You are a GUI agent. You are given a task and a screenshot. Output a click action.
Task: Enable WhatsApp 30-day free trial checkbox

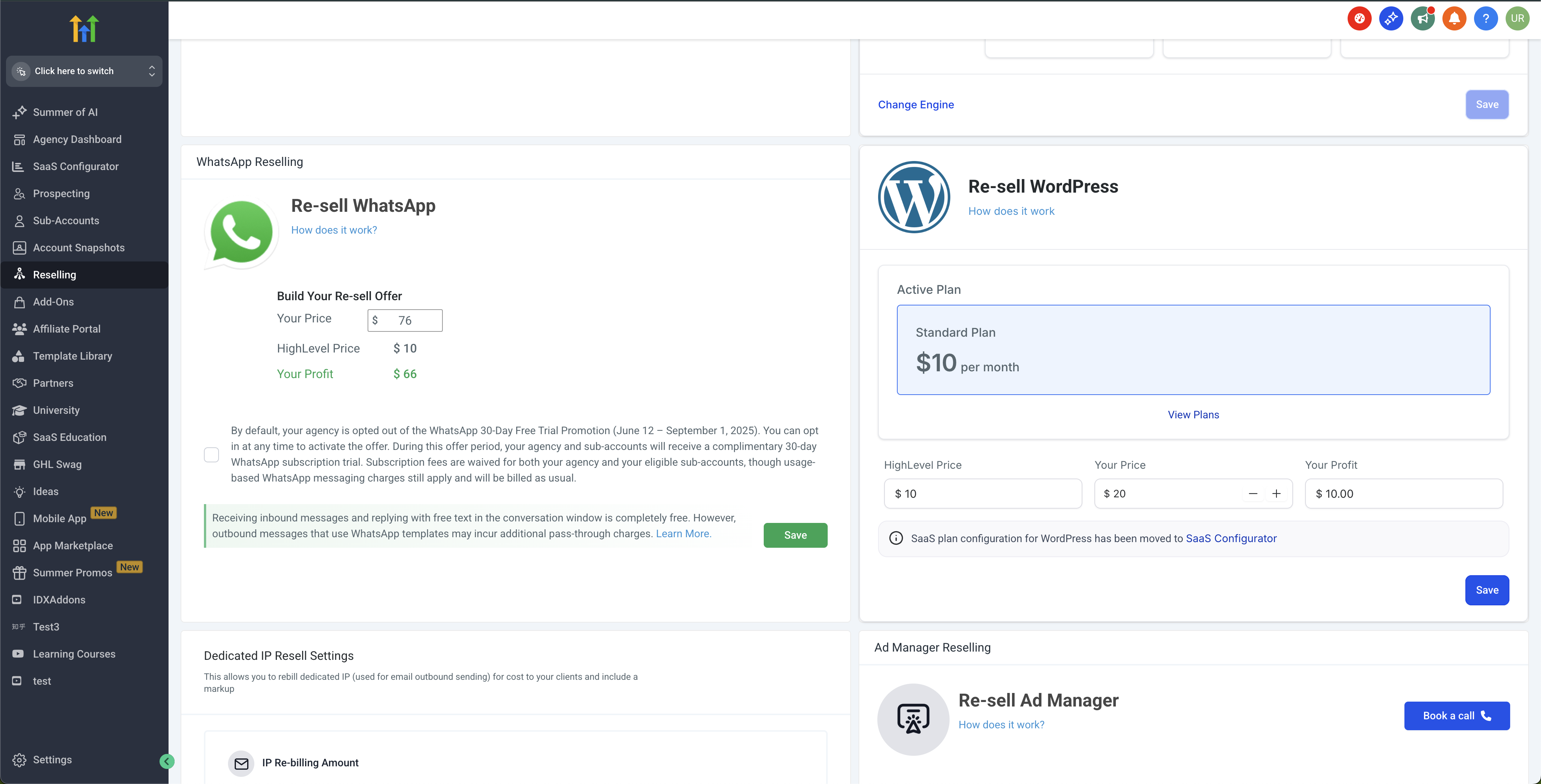(211, 454)
